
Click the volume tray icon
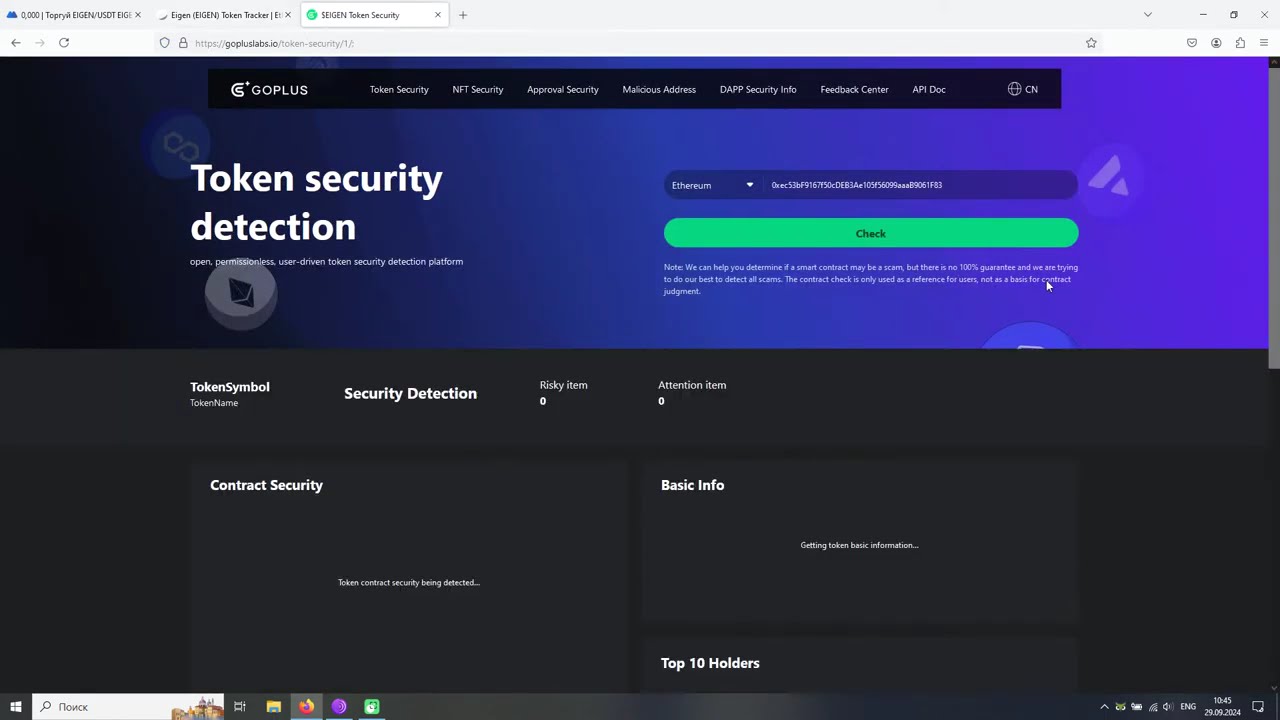tap(1168, 707)
